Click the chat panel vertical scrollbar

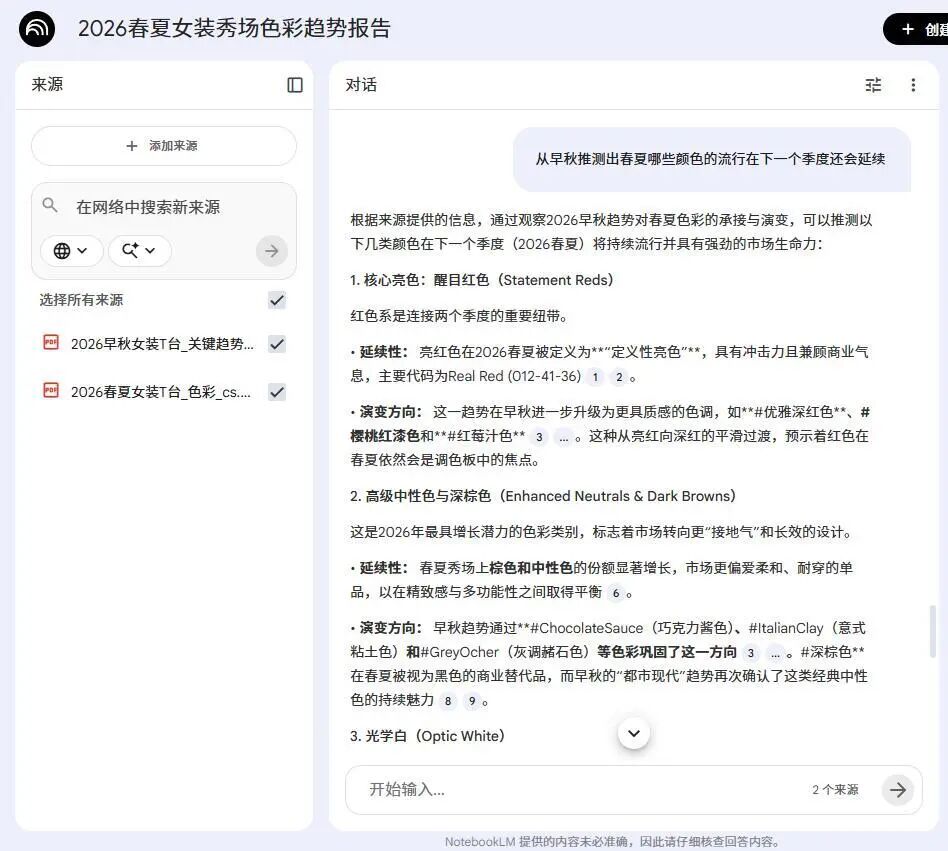click(x=932, y=631)
